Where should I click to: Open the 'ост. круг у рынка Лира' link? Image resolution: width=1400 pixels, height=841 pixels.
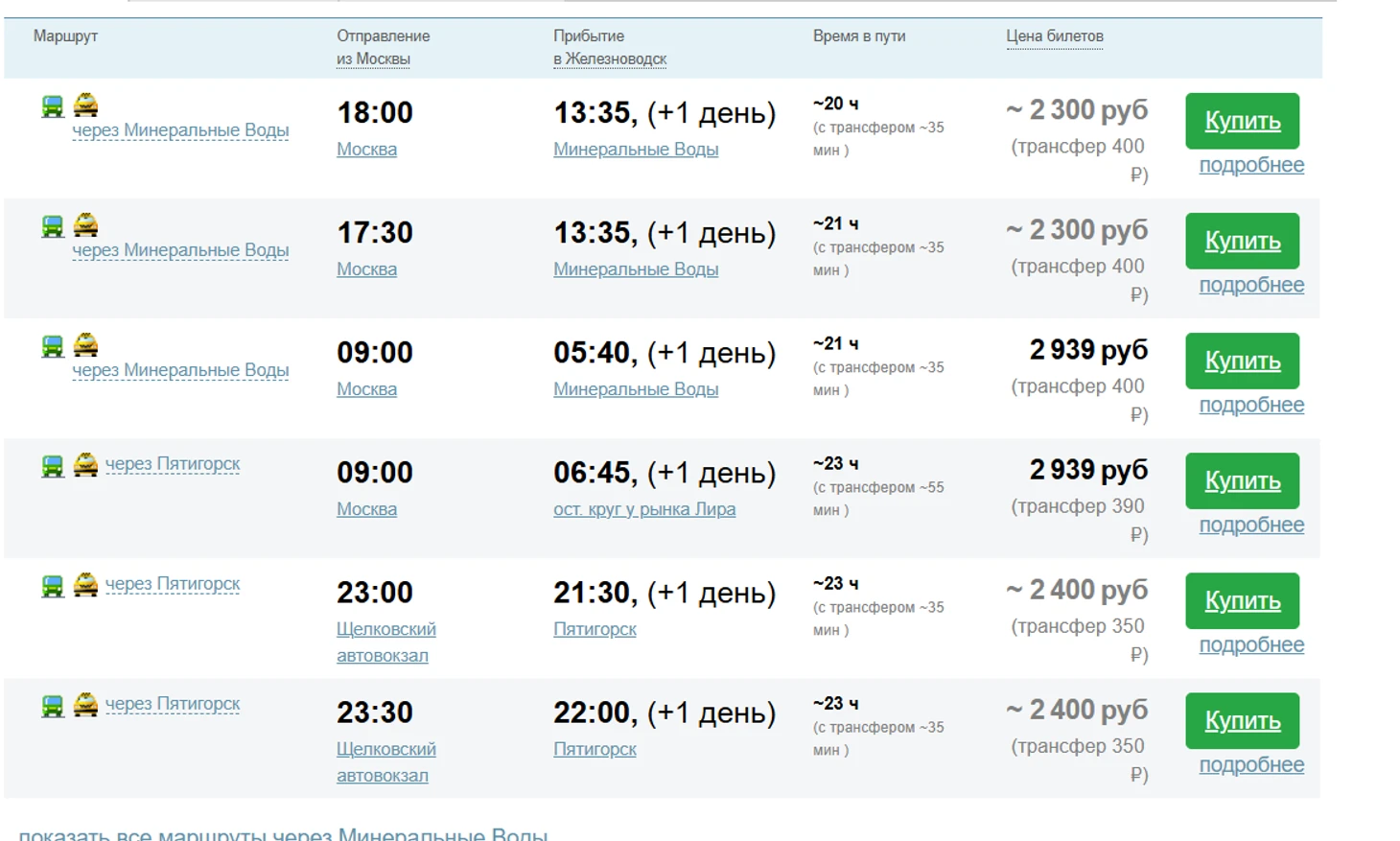644,509
